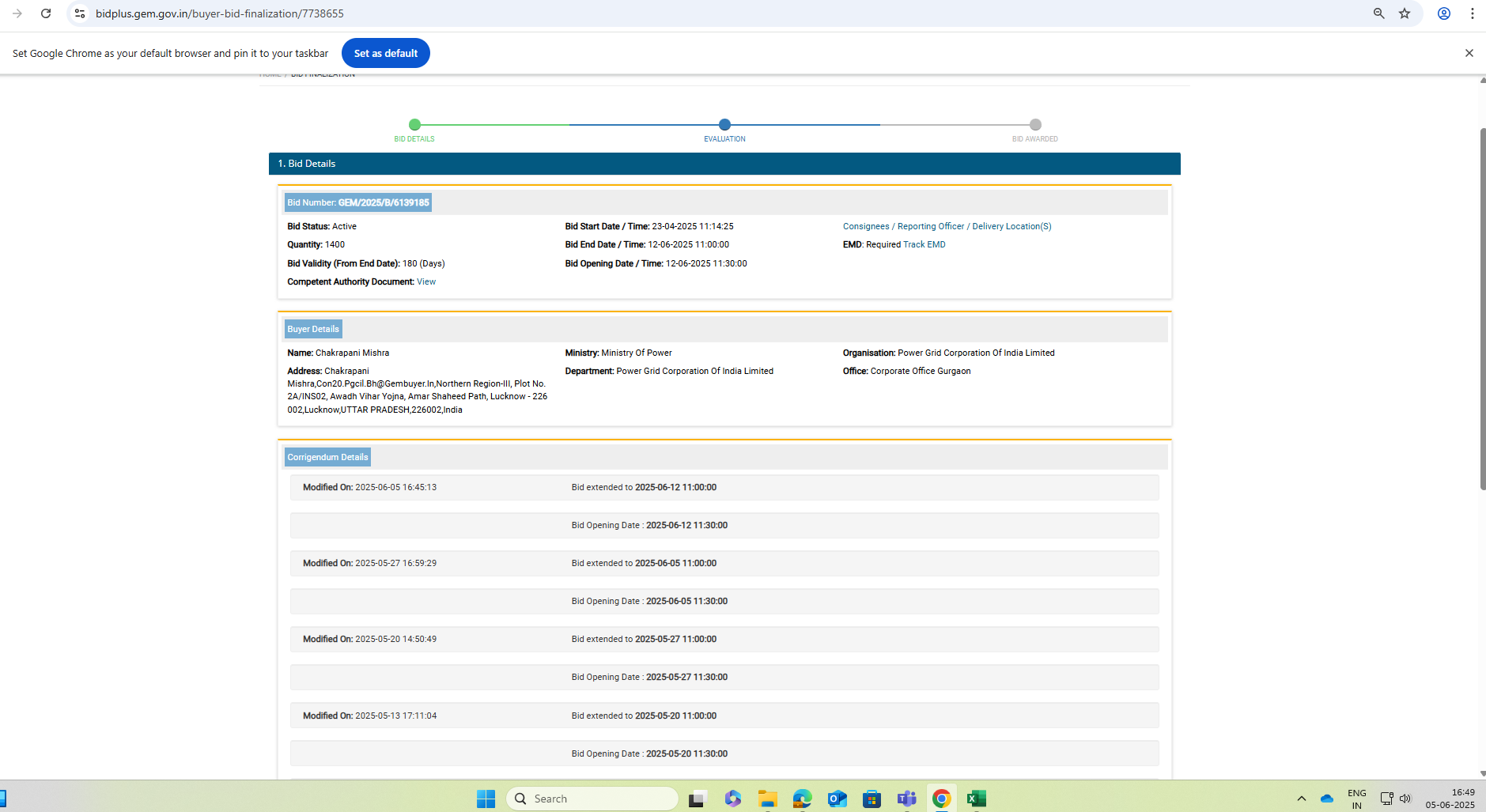Select Bid End Date 12-06-2025 11:00:00 text

click(x=647, y=244)
